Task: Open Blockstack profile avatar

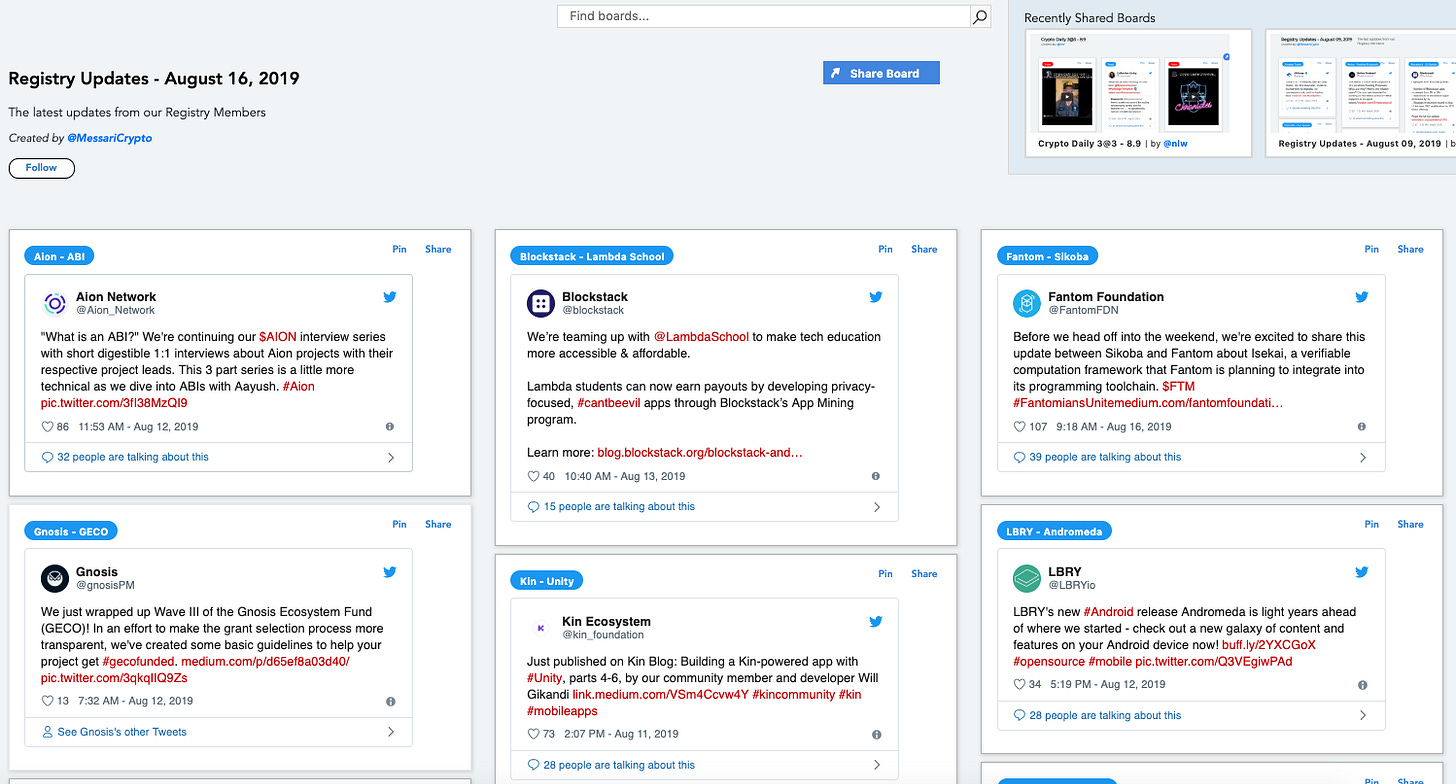Action: pyautogui.click(x=540, y=303)
